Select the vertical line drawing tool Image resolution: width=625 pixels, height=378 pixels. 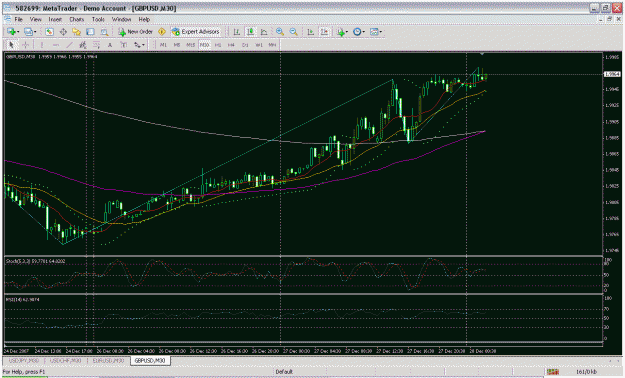(42, 45)
